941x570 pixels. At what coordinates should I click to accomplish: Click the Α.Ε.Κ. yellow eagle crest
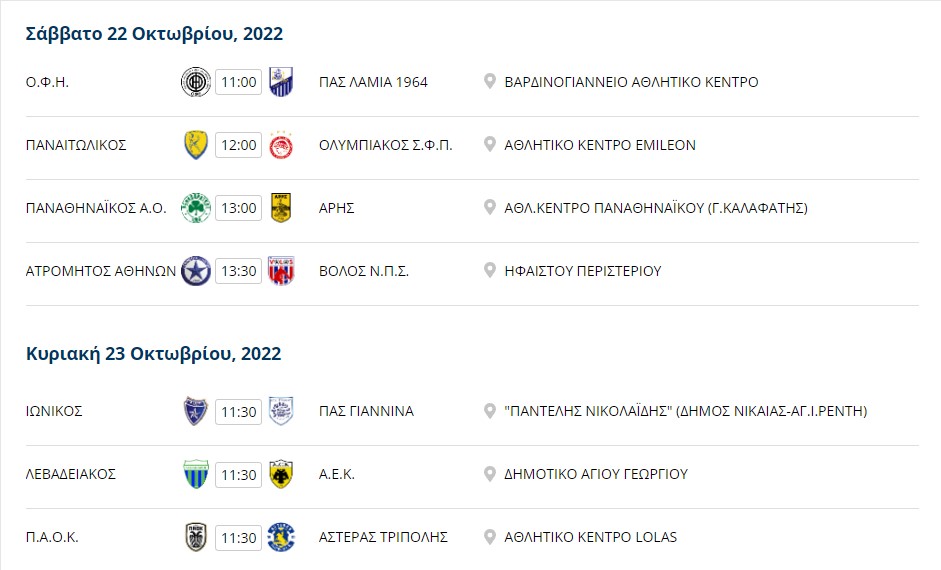coord(281,475)
